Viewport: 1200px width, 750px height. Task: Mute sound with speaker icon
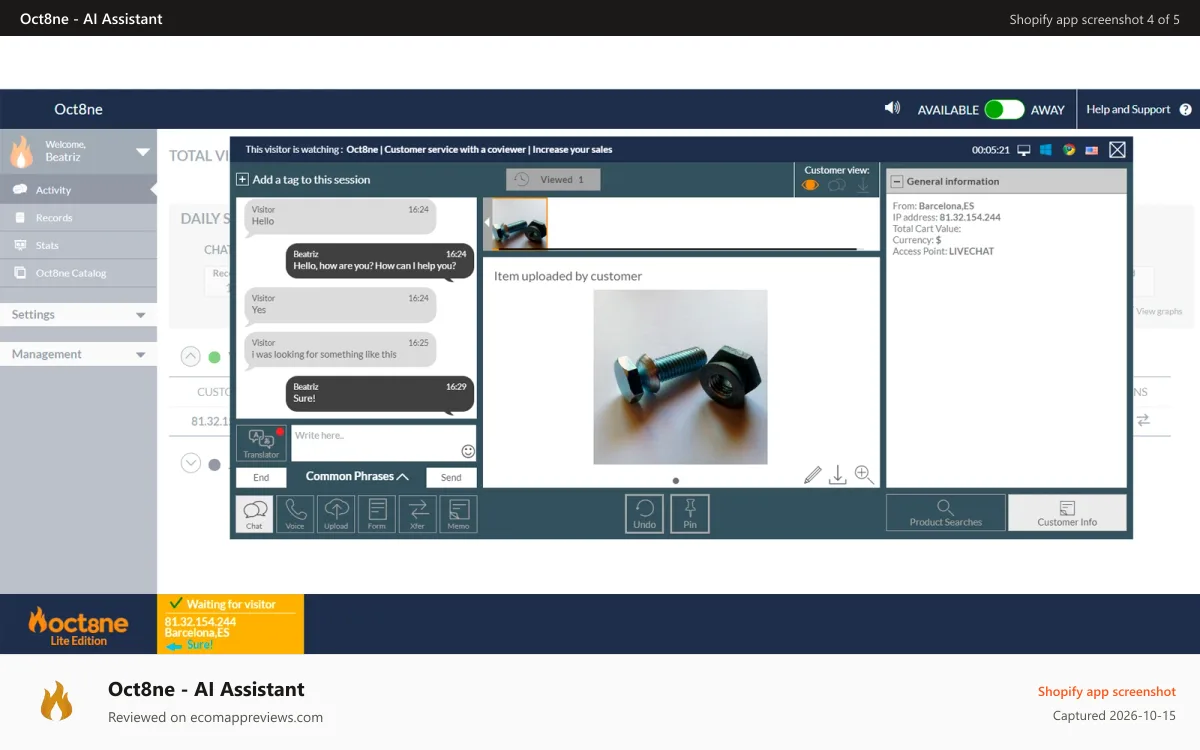892,108
